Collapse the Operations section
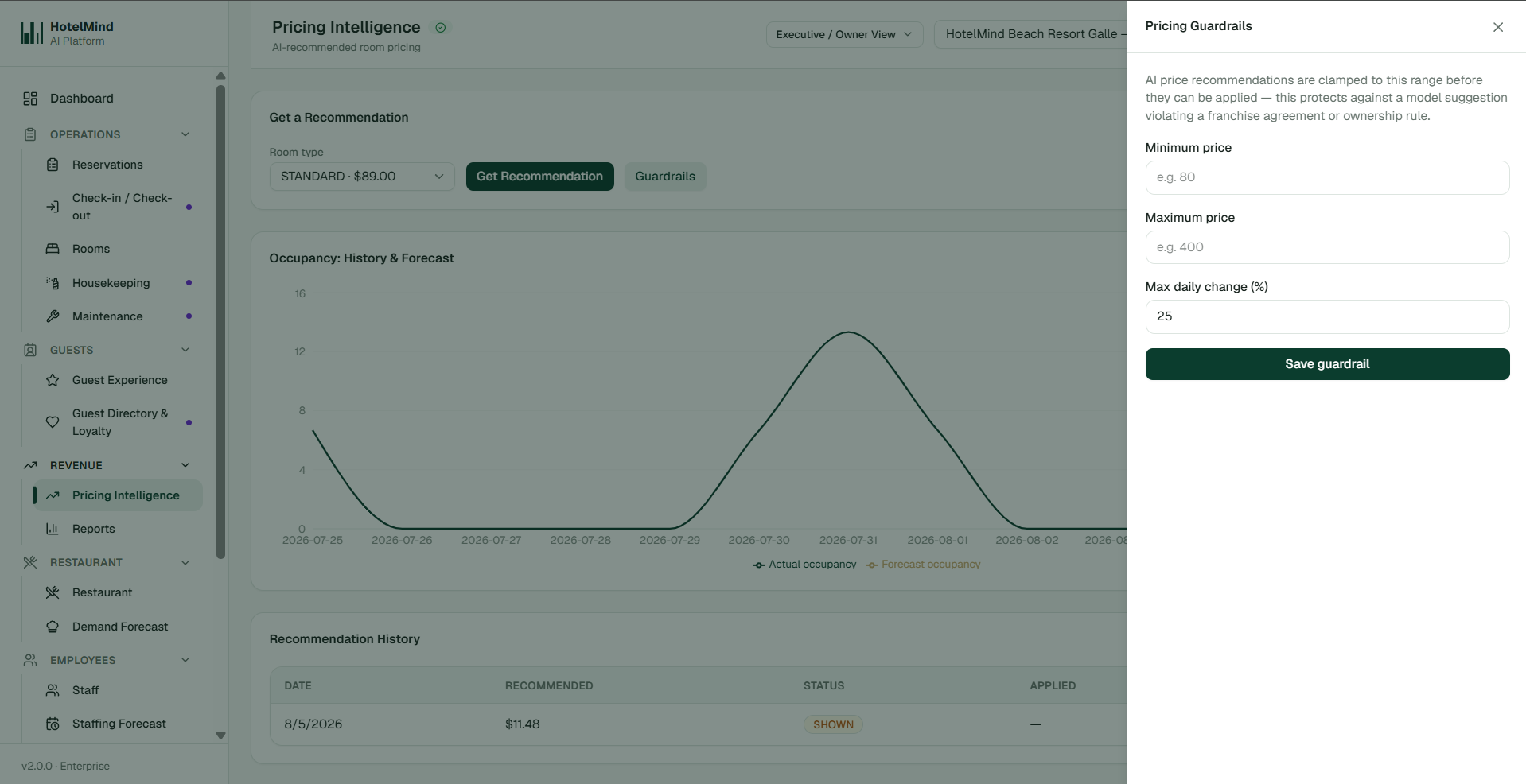1526x784 pixels. coord(185,134)
